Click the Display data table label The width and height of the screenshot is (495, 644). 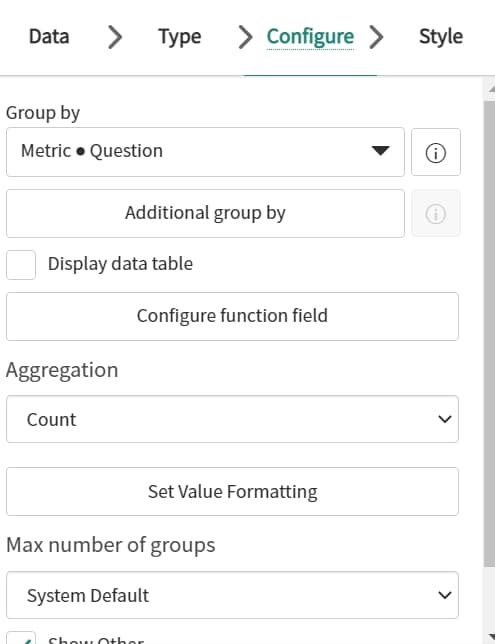(x=120, y=264)
